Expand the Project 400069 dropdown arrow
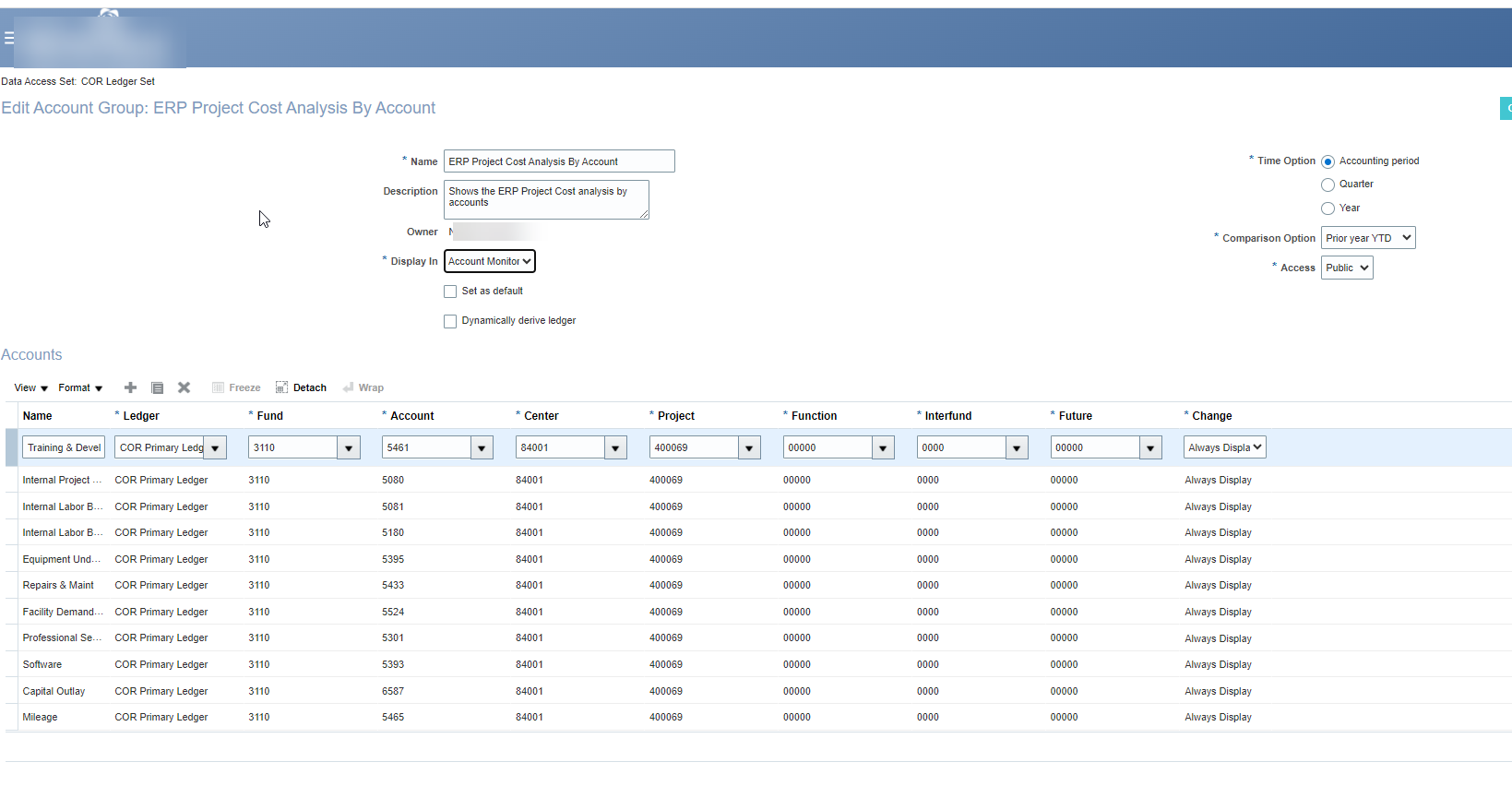1512x786 pixels. pos(749,447)
